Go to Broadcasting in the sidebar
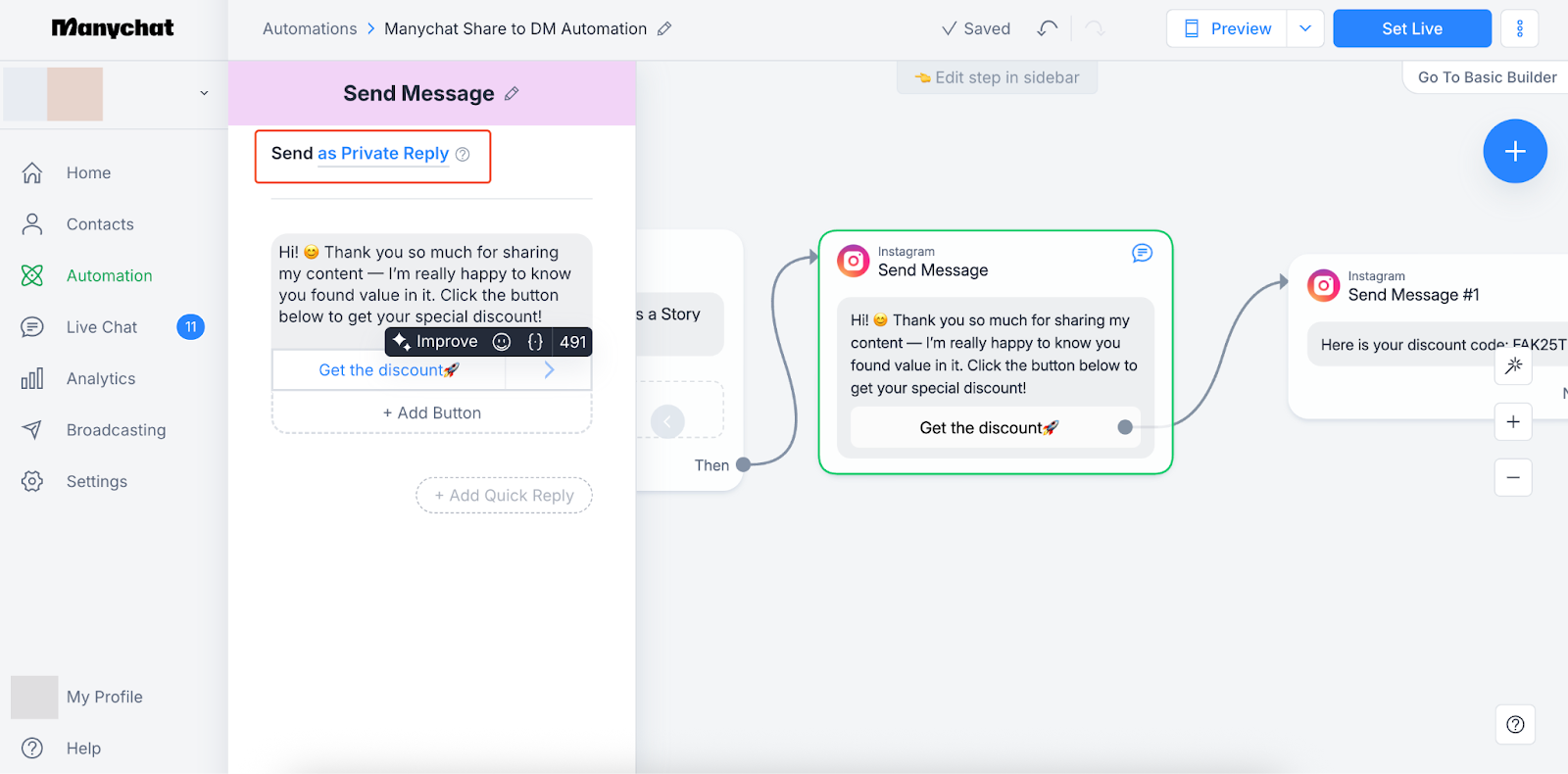 116,430
